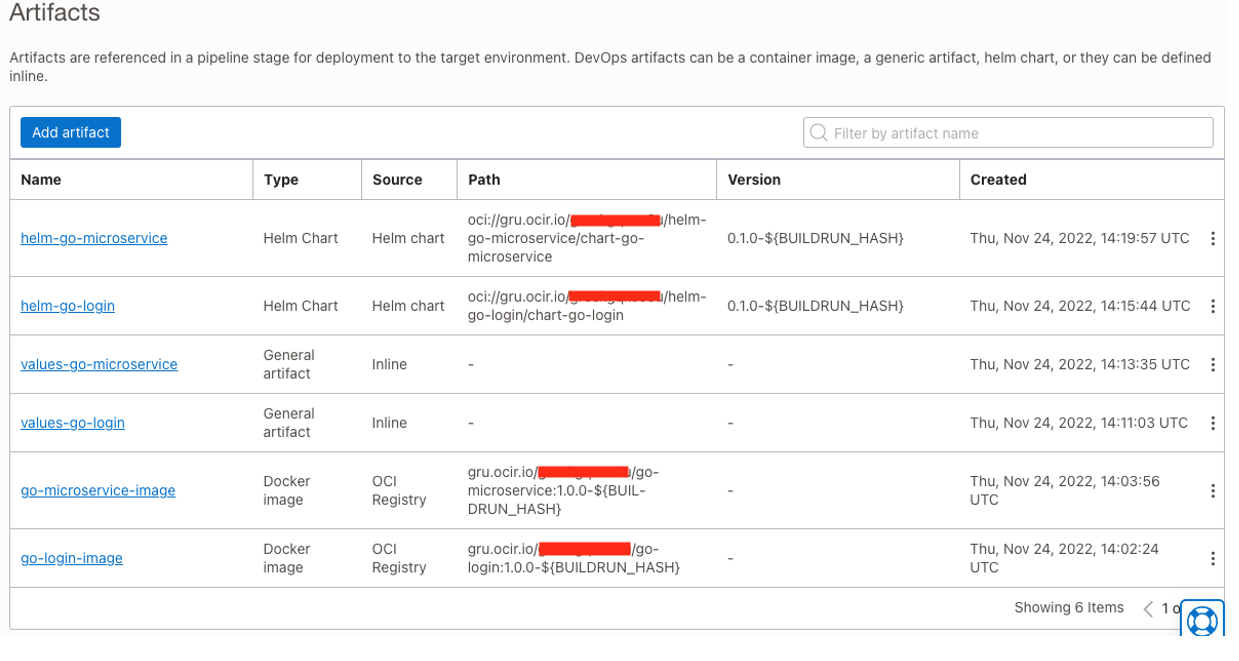Sort artifacts by the Name column

click(x=40, y=179)
